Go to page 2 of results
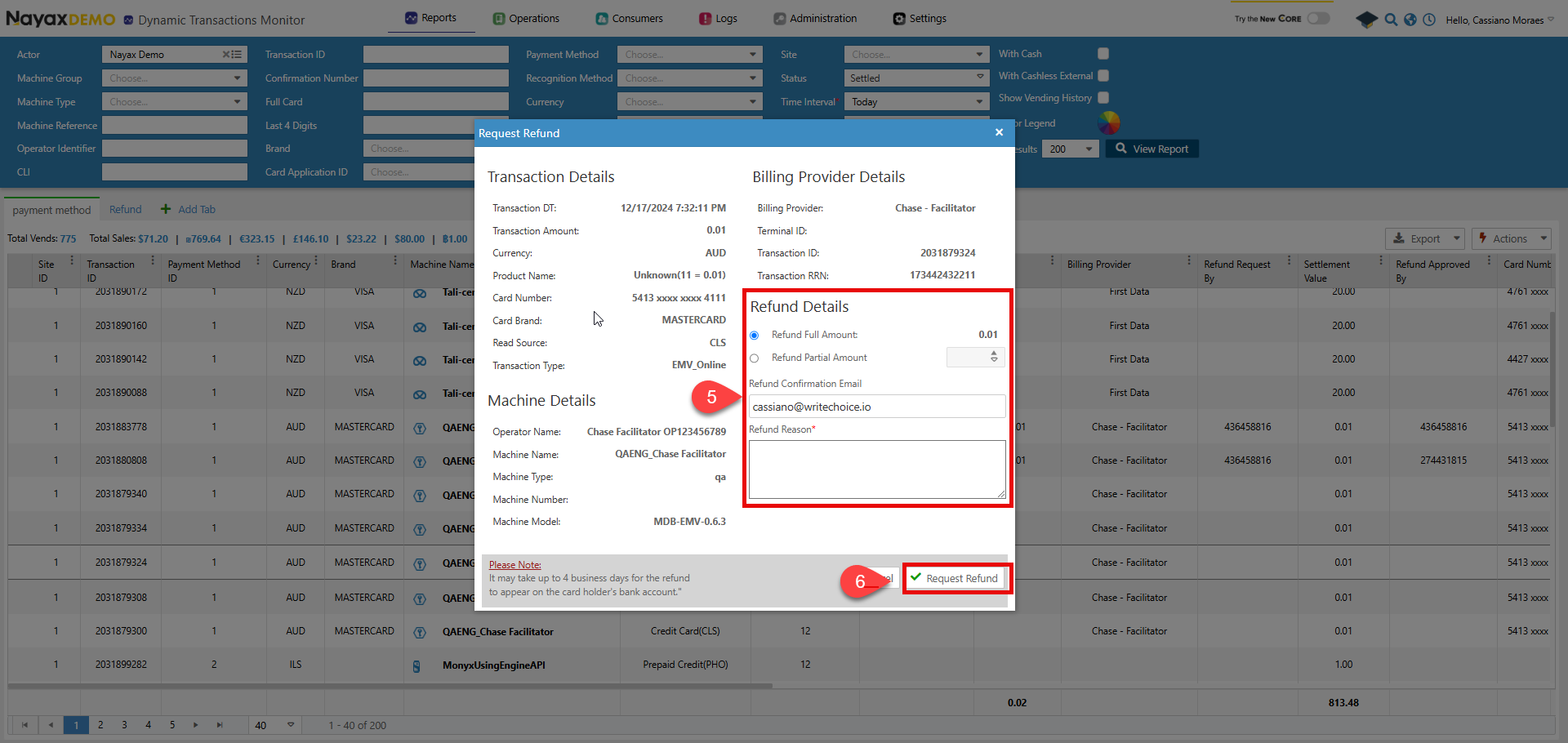The width and height of the screenshot is (1568, 743). click(100, 725)
